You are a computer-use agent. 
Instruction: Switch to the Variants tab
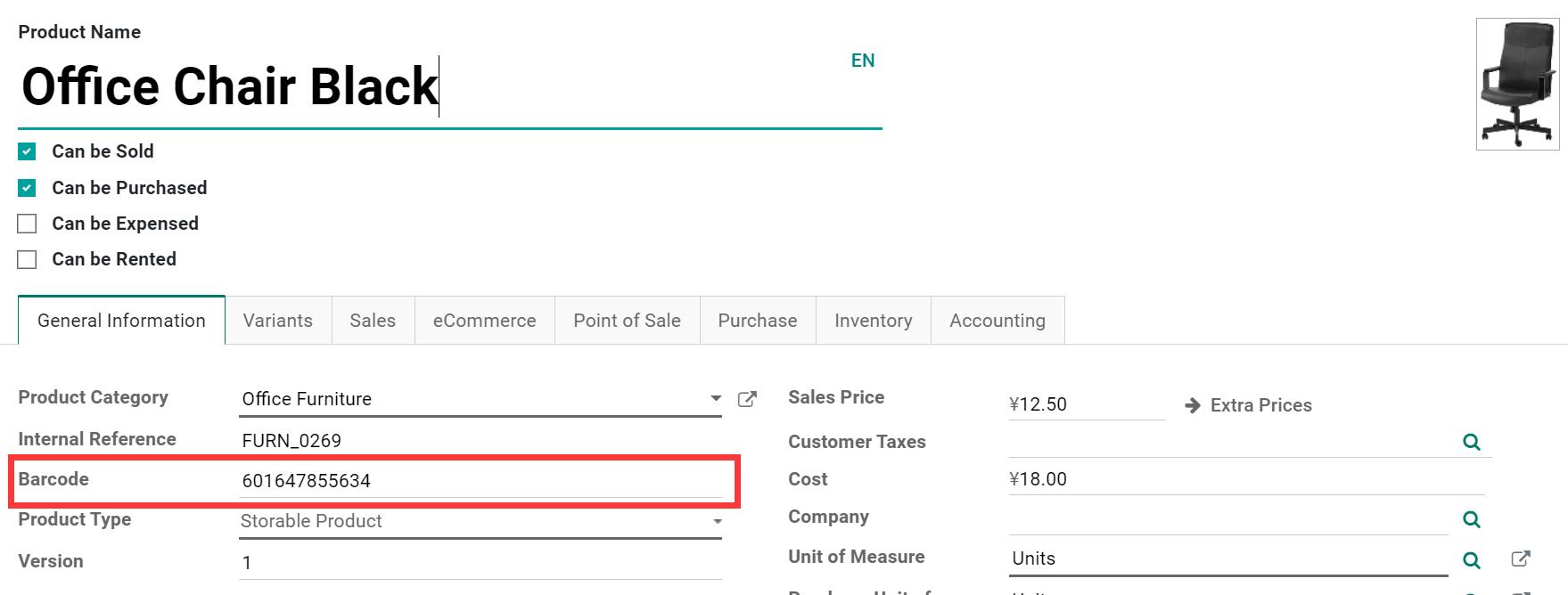coord(277,321)
